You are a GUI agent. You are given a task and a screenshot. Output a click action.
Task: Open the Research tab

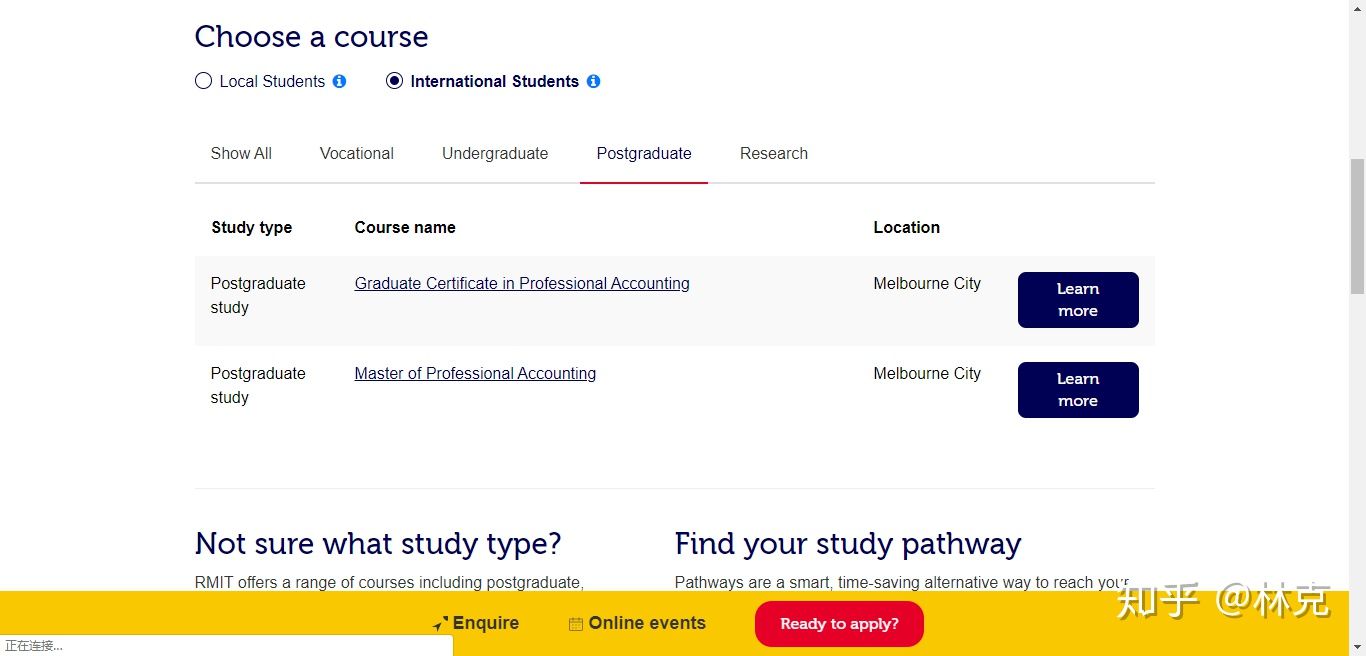(x=774, y=153)
